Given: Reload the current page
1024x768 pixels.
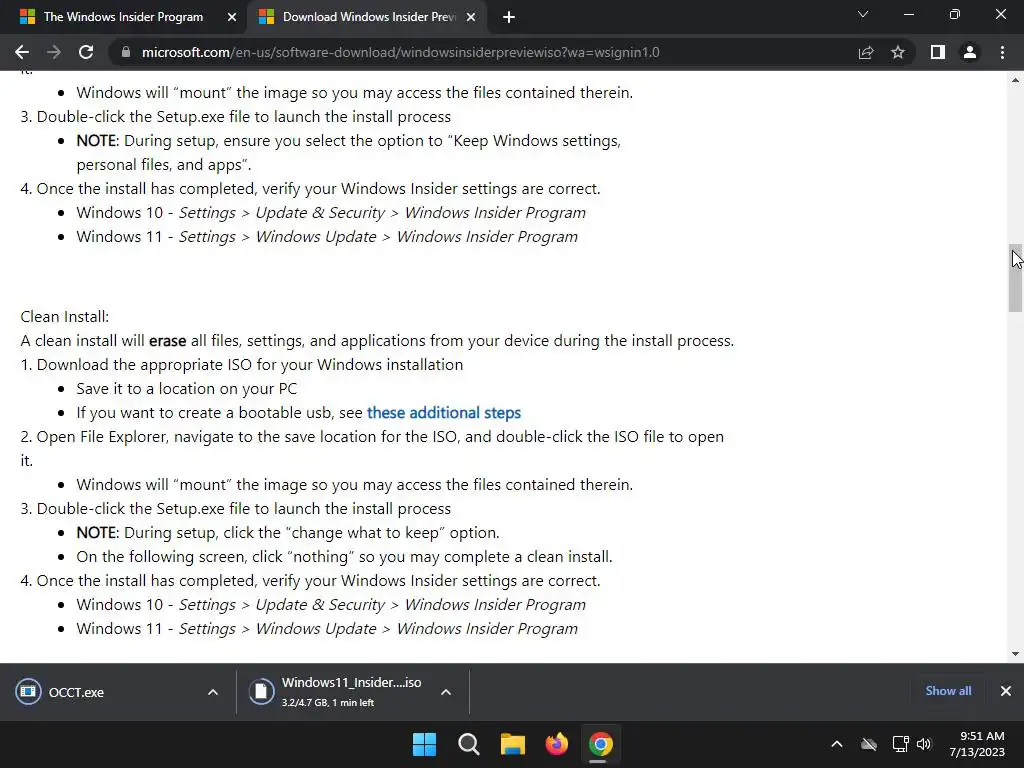Looking at the screenshot, I should tap(86, 52).
